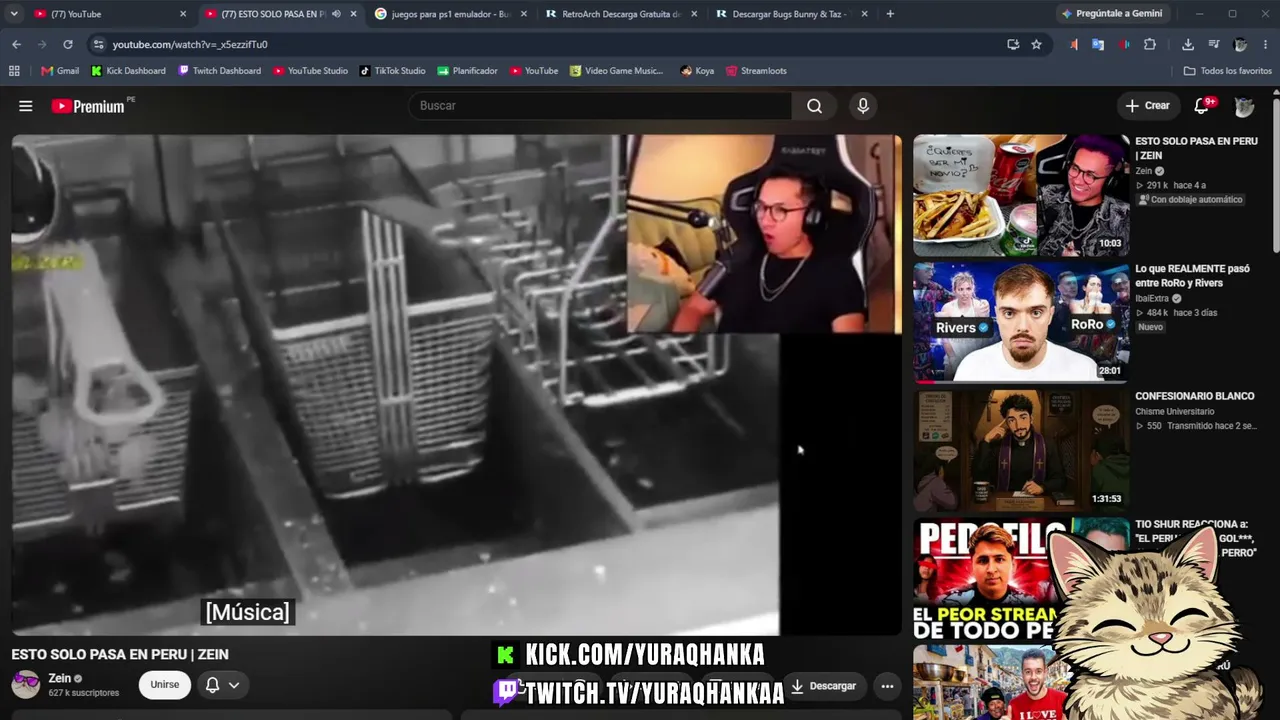Open the Kick Dashboard bookmark

pos(129,71)
